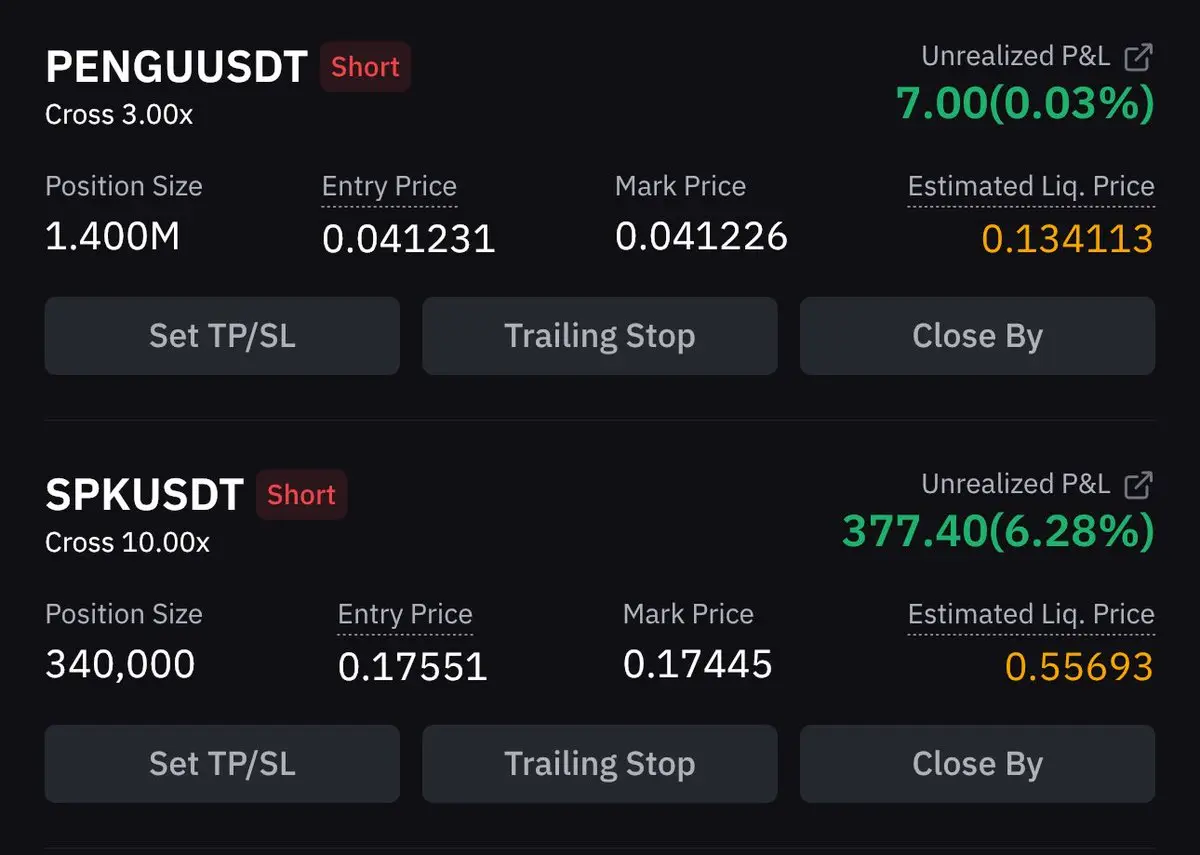Viewport: 1200px width, 855px height.
Task: Tap the Short badge next to SPKUSDT
Action: click(301, 495)
